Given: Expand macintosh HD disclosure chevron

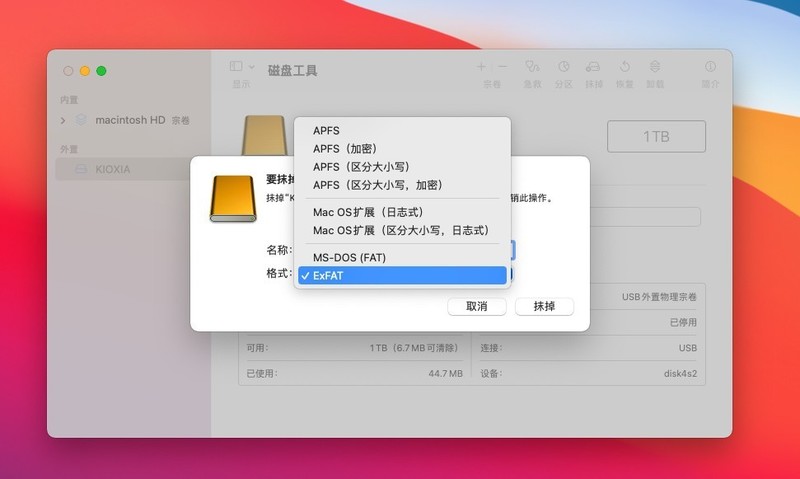Looking at the screenshot, I should click(x=63, y=120).
